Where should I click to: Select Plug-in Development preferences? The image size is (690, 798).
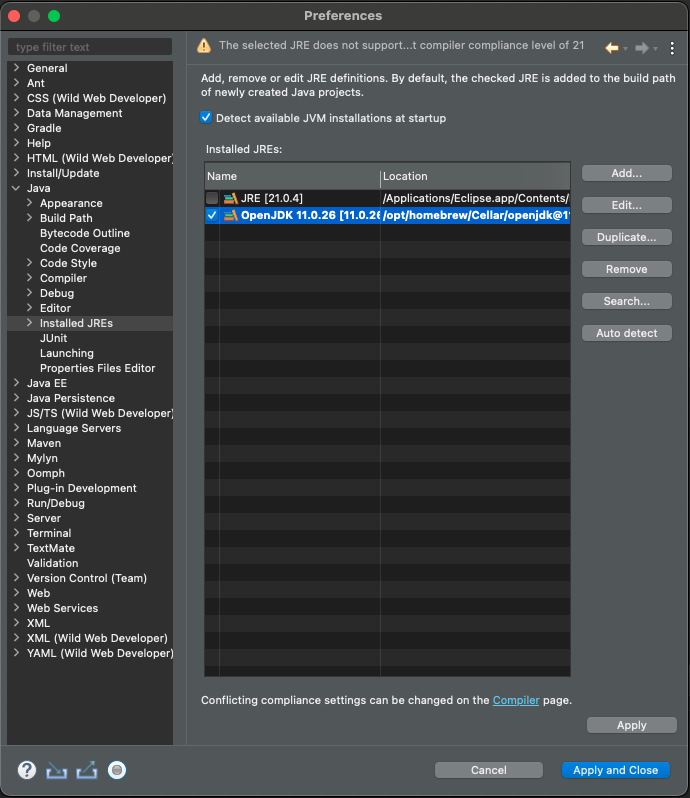tap(81, 488)
